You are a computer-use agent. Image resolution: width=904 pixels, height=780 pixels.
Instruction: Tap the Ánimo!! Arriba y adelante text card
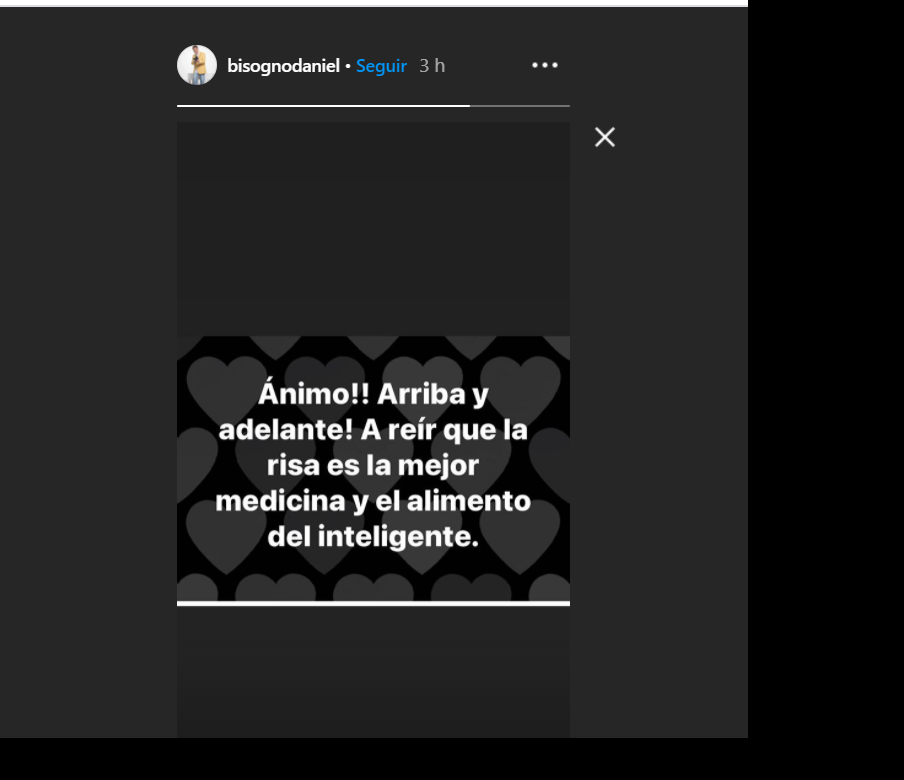[373, 468]
